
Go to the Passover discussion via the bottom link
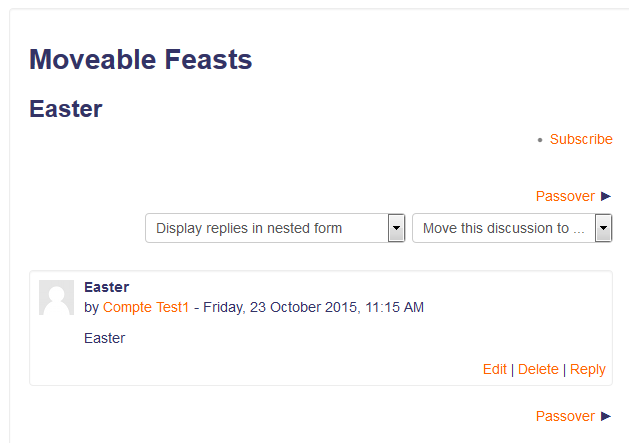(x=565, y=416)
